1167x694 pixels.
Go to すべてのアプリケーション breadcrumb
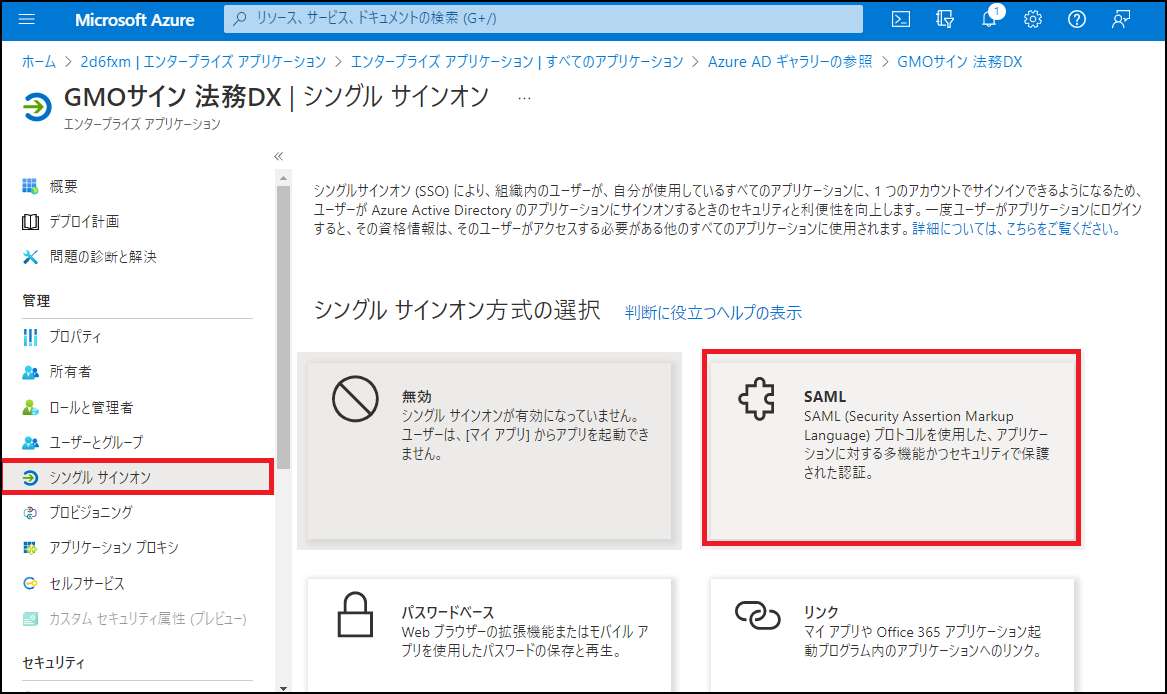(517, 62)
